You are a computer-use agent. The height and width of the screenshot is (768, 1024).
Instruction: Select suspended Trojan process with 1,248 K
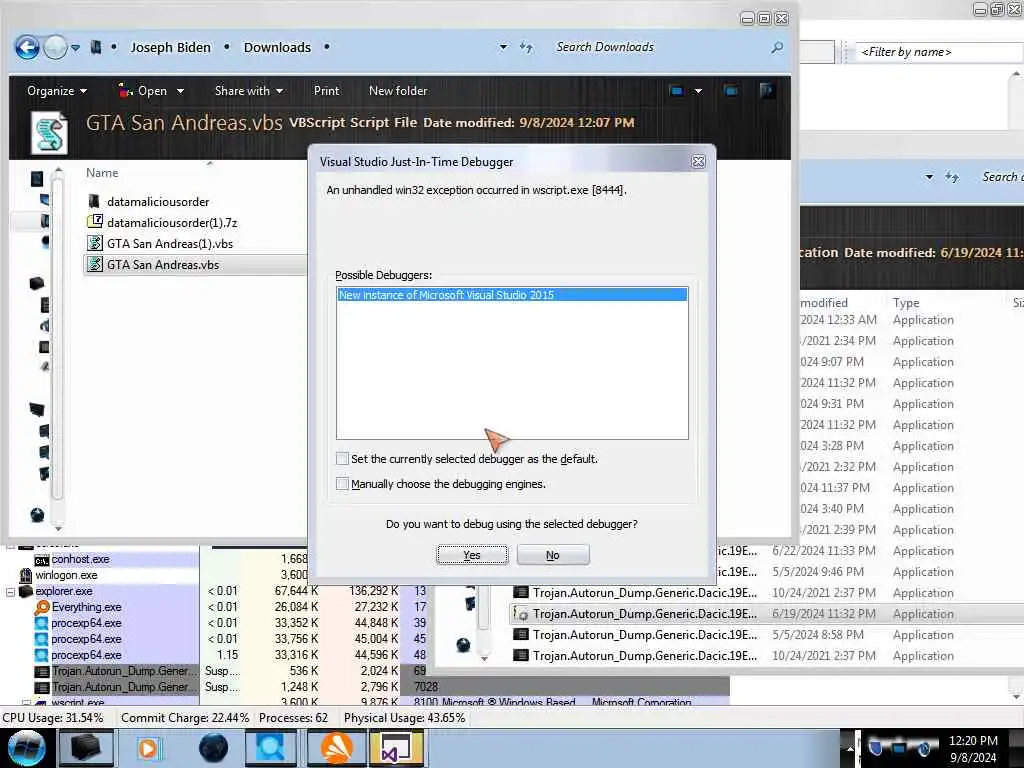(123, 687)
